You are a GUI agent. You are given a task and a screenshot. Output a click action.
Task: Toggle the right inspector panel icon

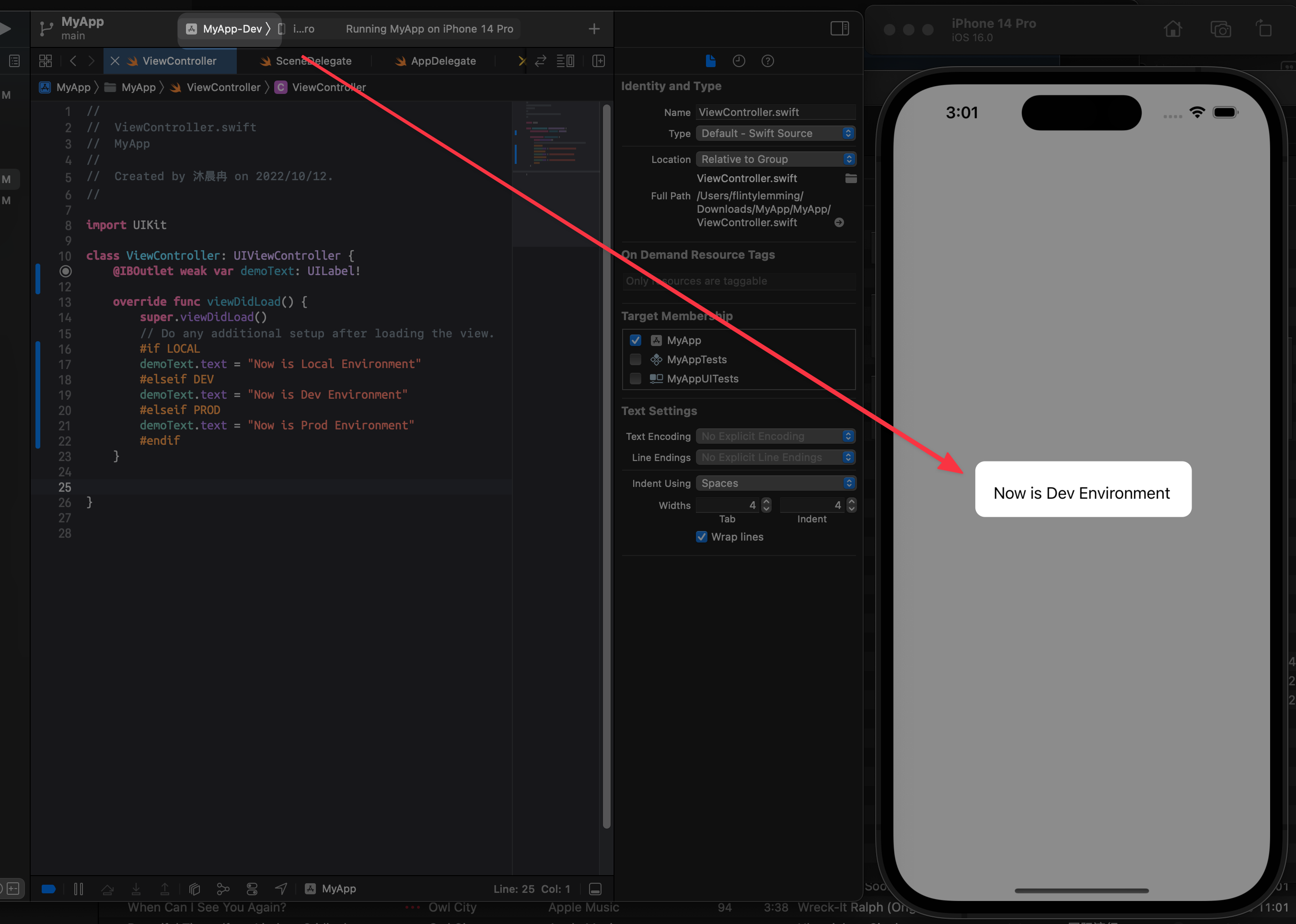pyautogui.click(x=839, y=28)
